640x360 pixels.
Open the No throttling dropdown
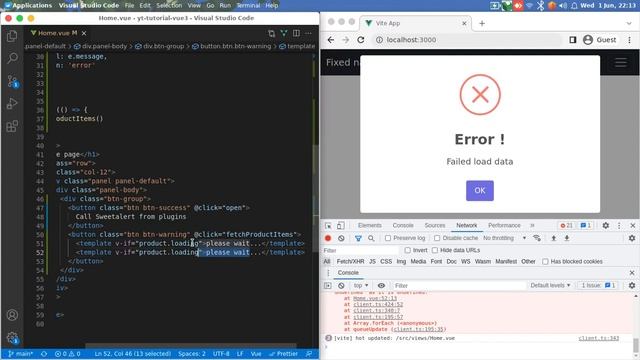504,238
